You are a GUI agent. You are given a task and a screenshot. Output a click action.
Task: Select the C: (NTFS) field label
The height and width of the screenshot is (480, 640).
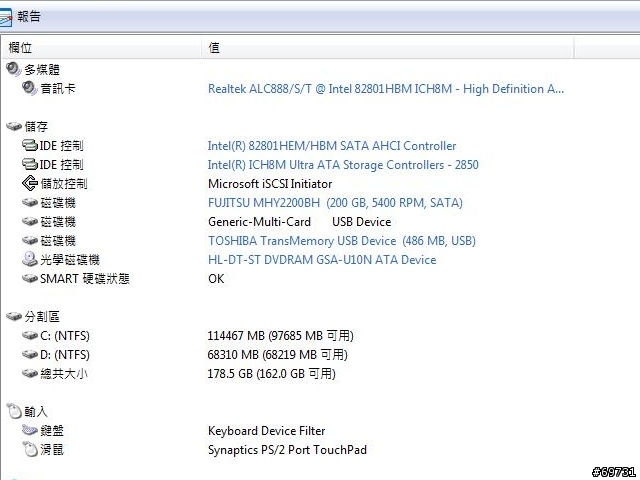coord(65,336)
